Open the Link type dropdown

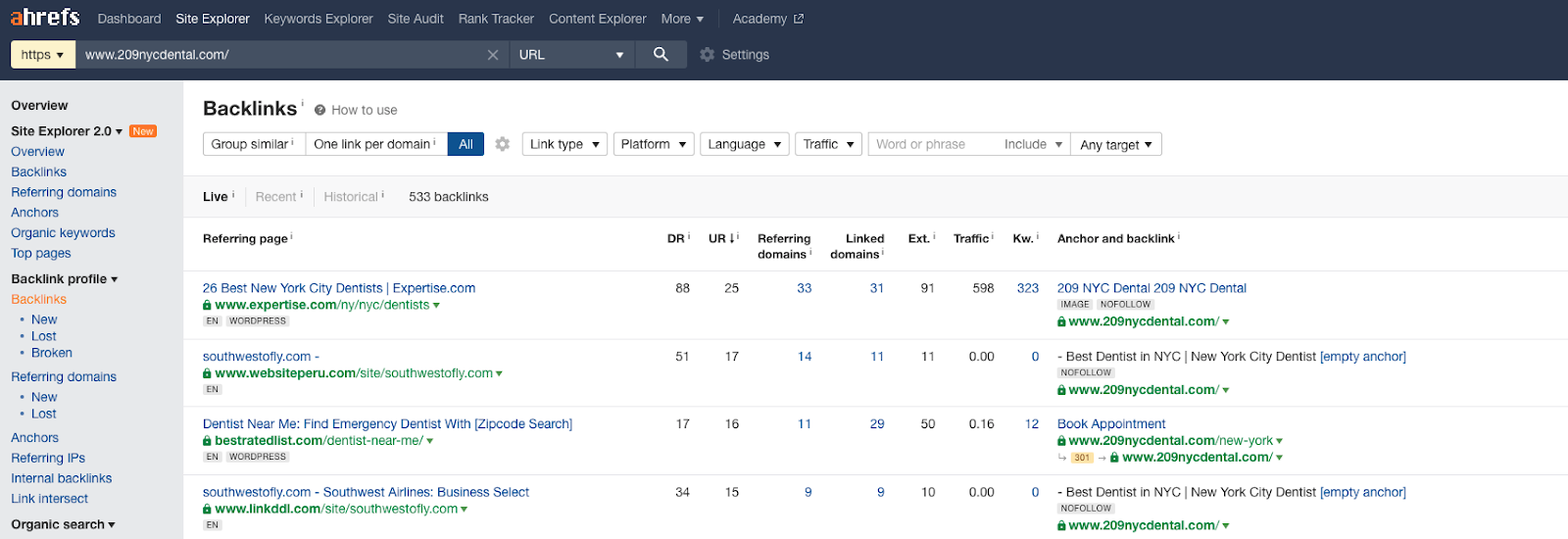tap(564, 144)
